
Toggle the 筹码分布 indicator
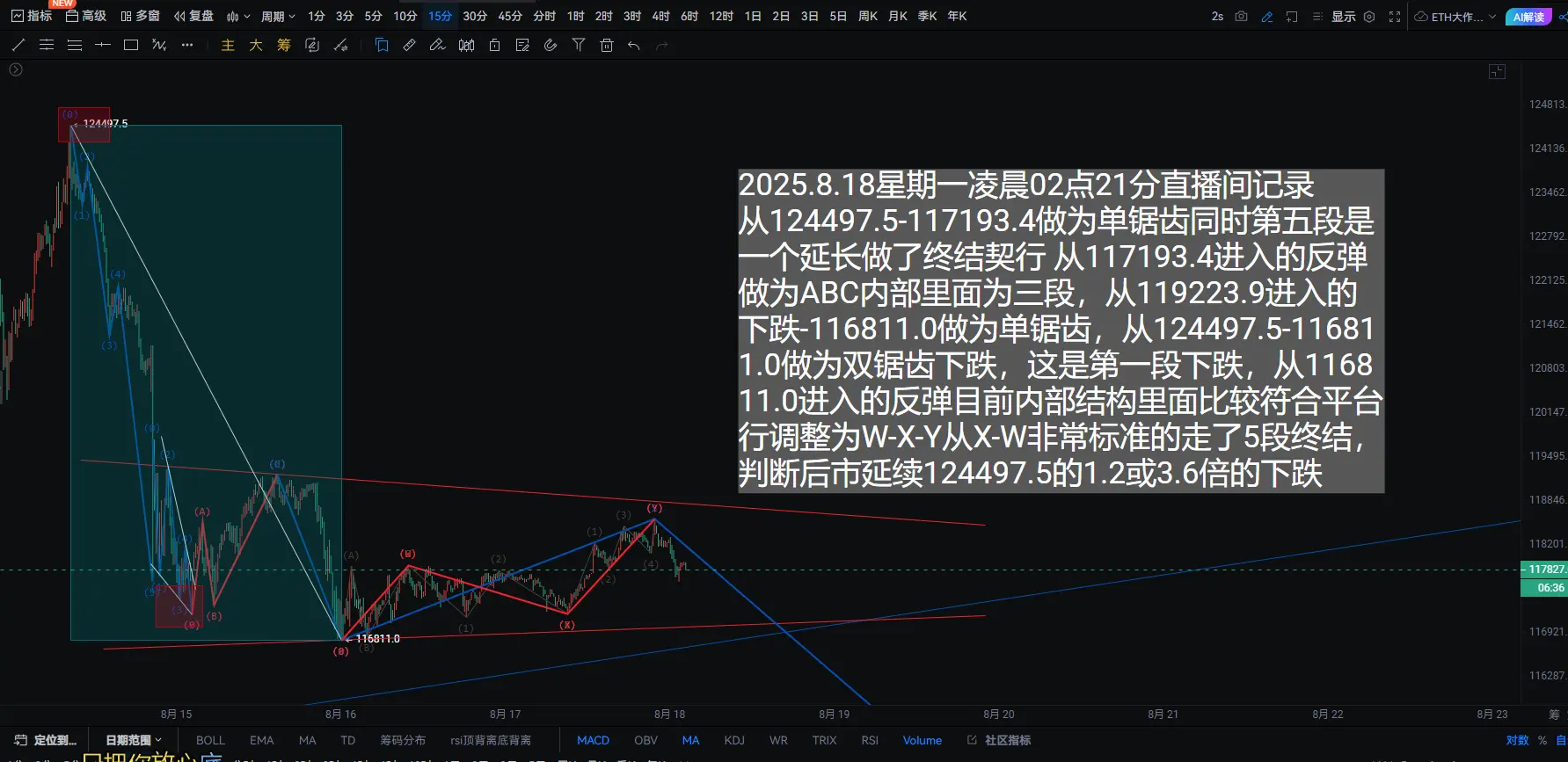click(x=403, y=740)
